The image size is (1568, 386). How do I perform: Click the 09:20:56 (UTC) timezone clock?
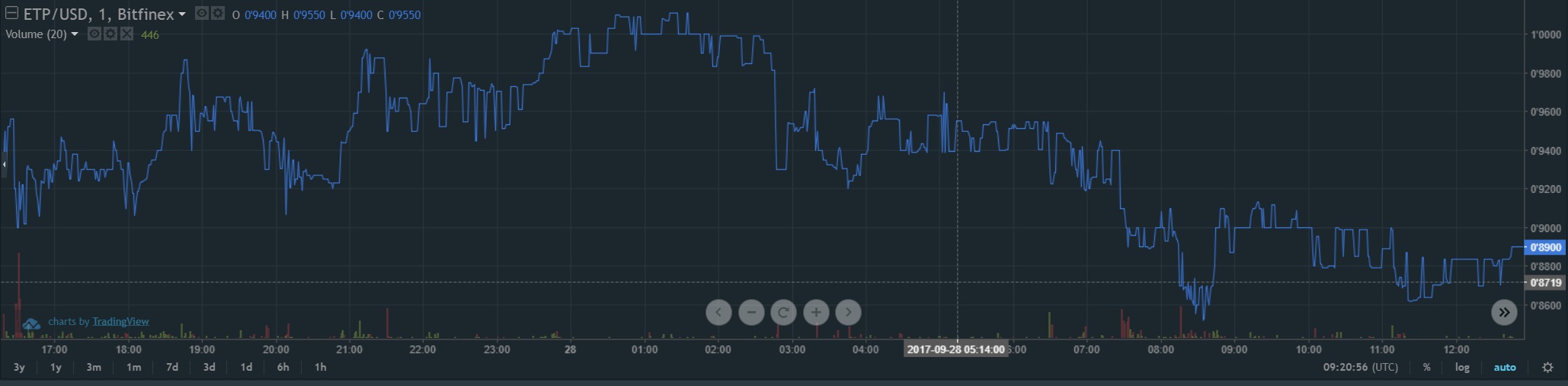[x=1360, y=368]
